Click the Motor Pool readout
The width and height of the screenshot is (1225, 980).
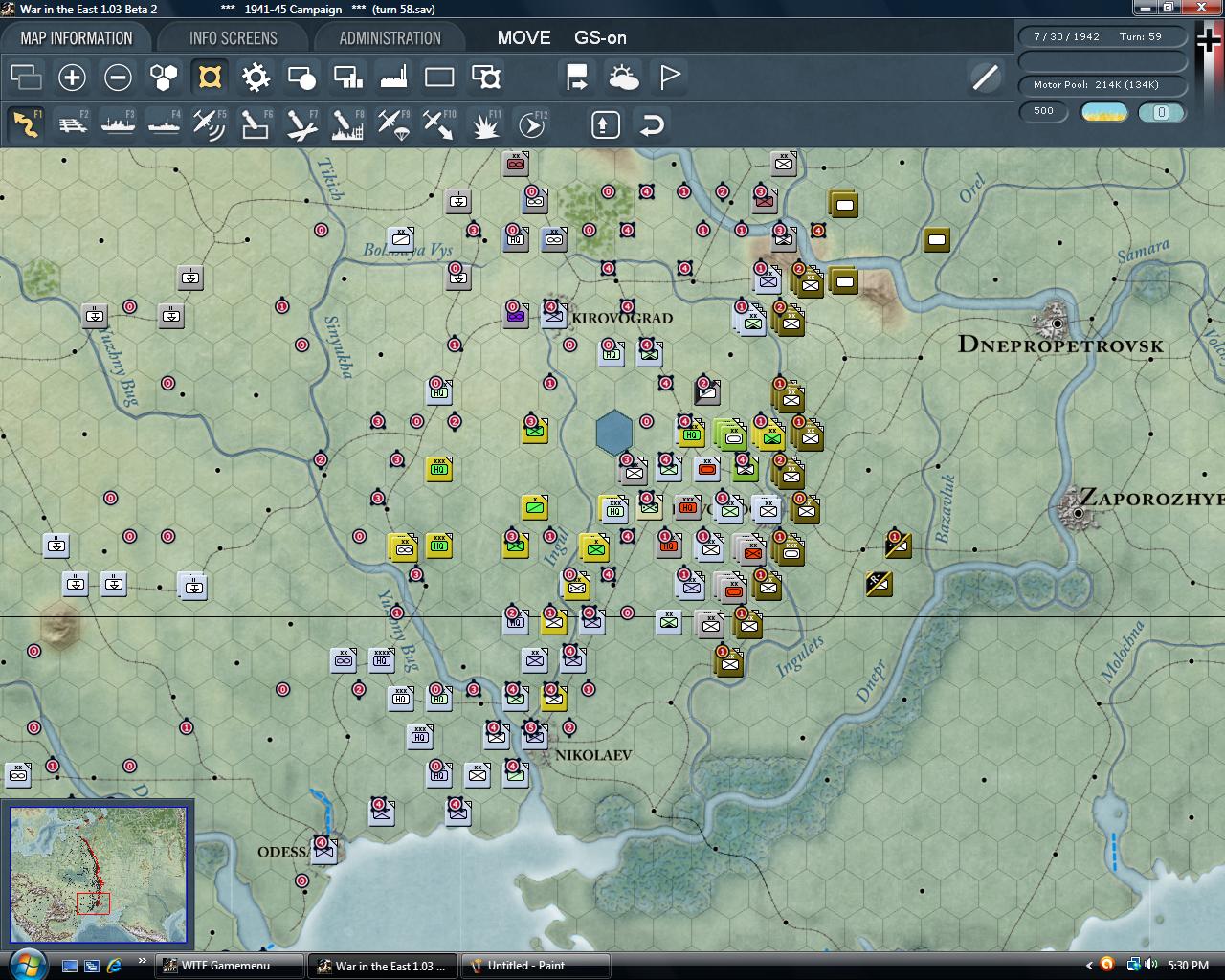tap(1102, 85)
